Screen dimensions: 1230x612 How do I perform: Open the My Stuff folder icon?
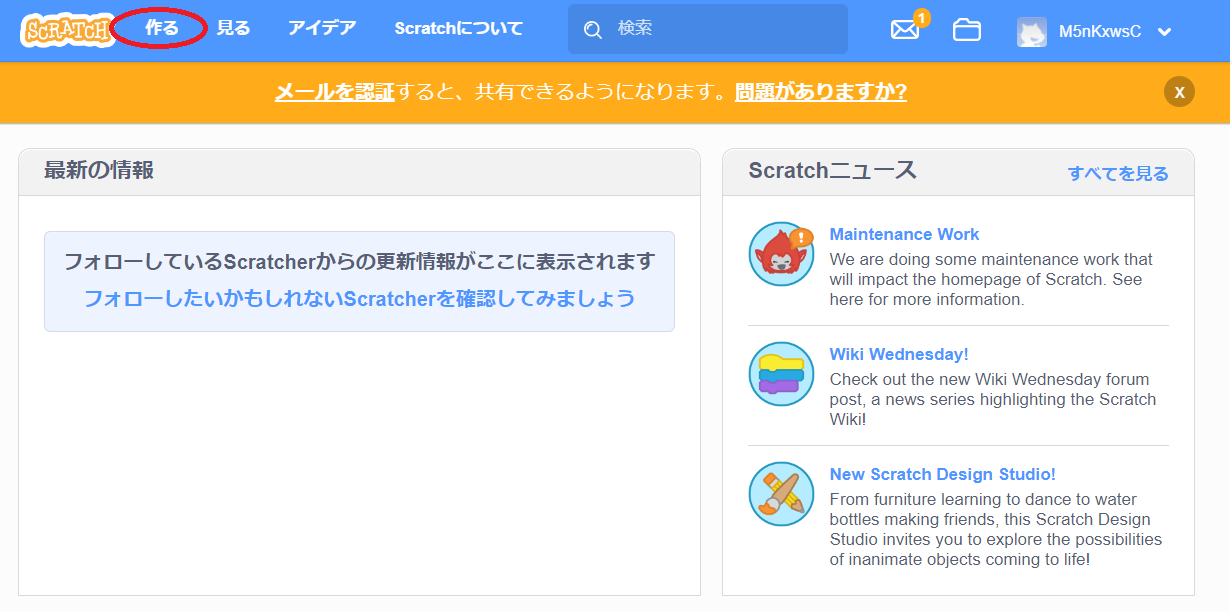(x=967, y=30)
